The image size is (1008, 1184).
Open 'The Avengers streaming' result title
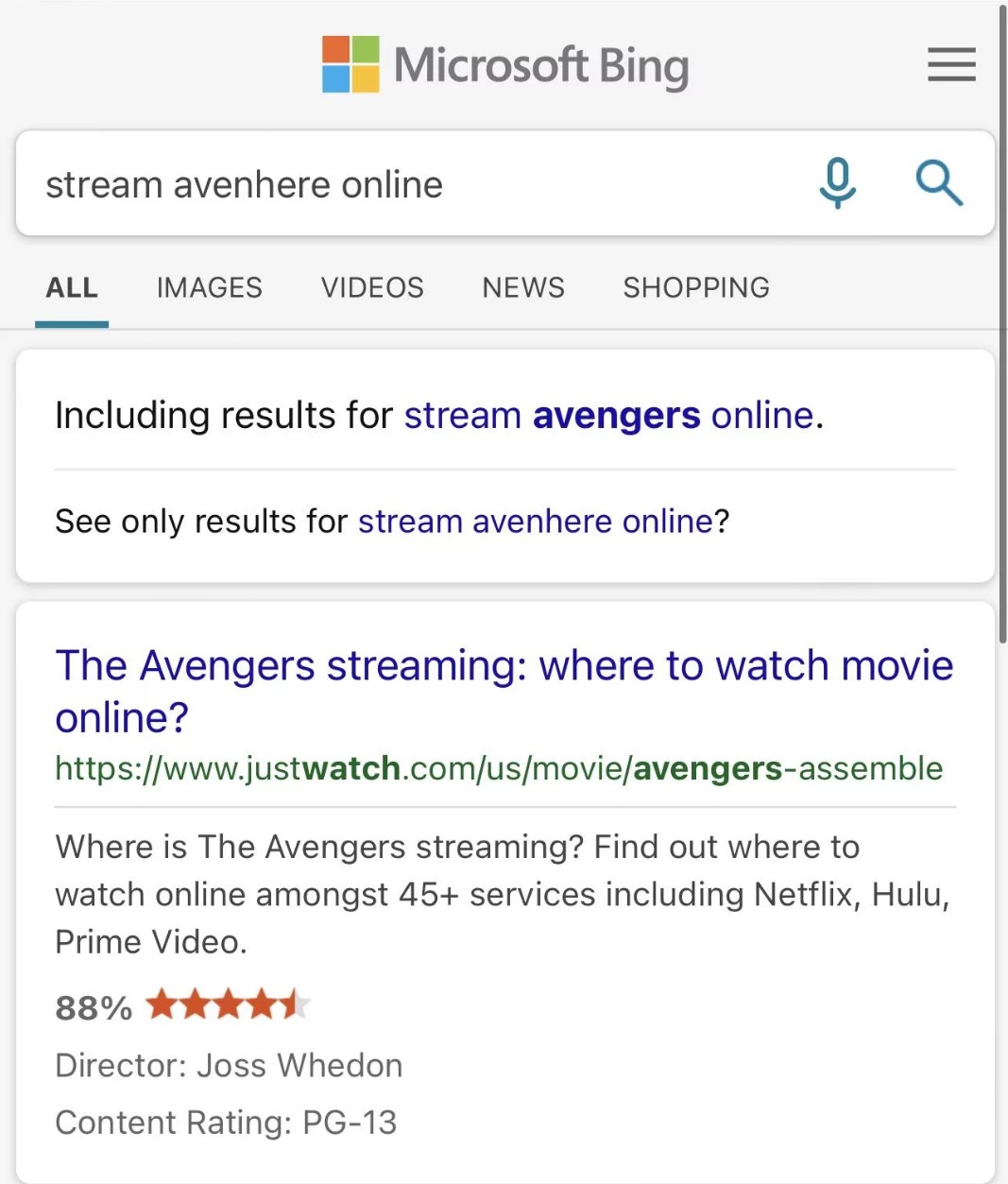(x=504, y=692)
